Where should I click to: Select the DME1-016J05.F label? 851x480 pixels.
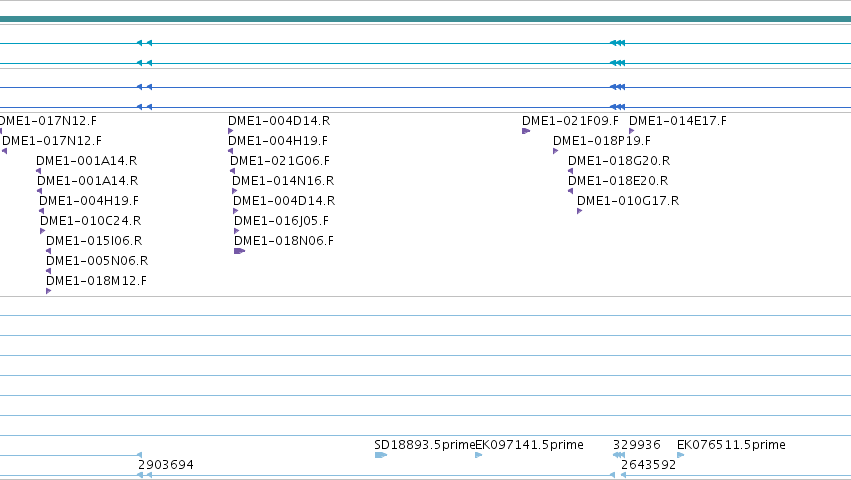281,220
